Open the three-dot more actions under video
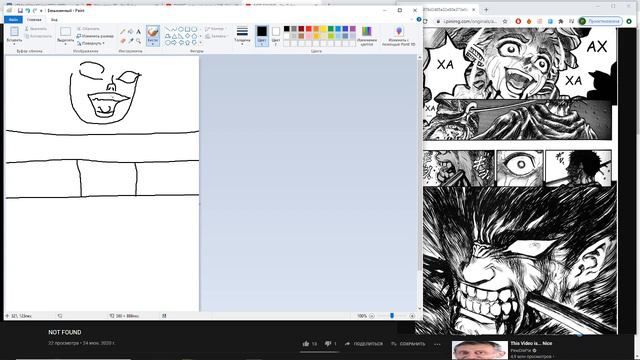This screenshot has height=360, width=640. point(437,344)
